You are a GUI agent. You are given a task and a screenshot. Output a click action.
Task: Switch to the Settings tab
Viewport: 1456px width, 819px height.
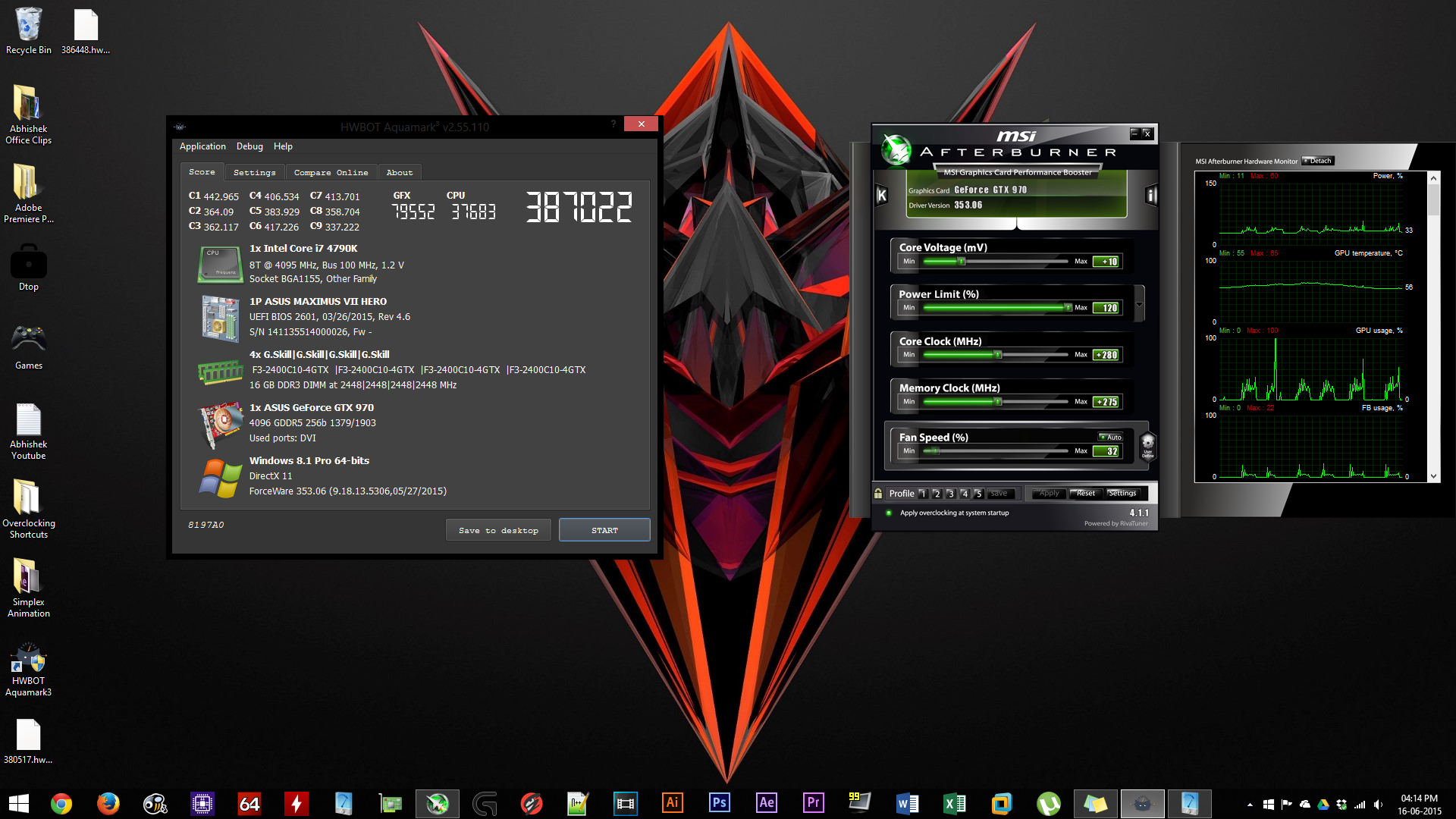pyautogui.click(x=254, y=173)
